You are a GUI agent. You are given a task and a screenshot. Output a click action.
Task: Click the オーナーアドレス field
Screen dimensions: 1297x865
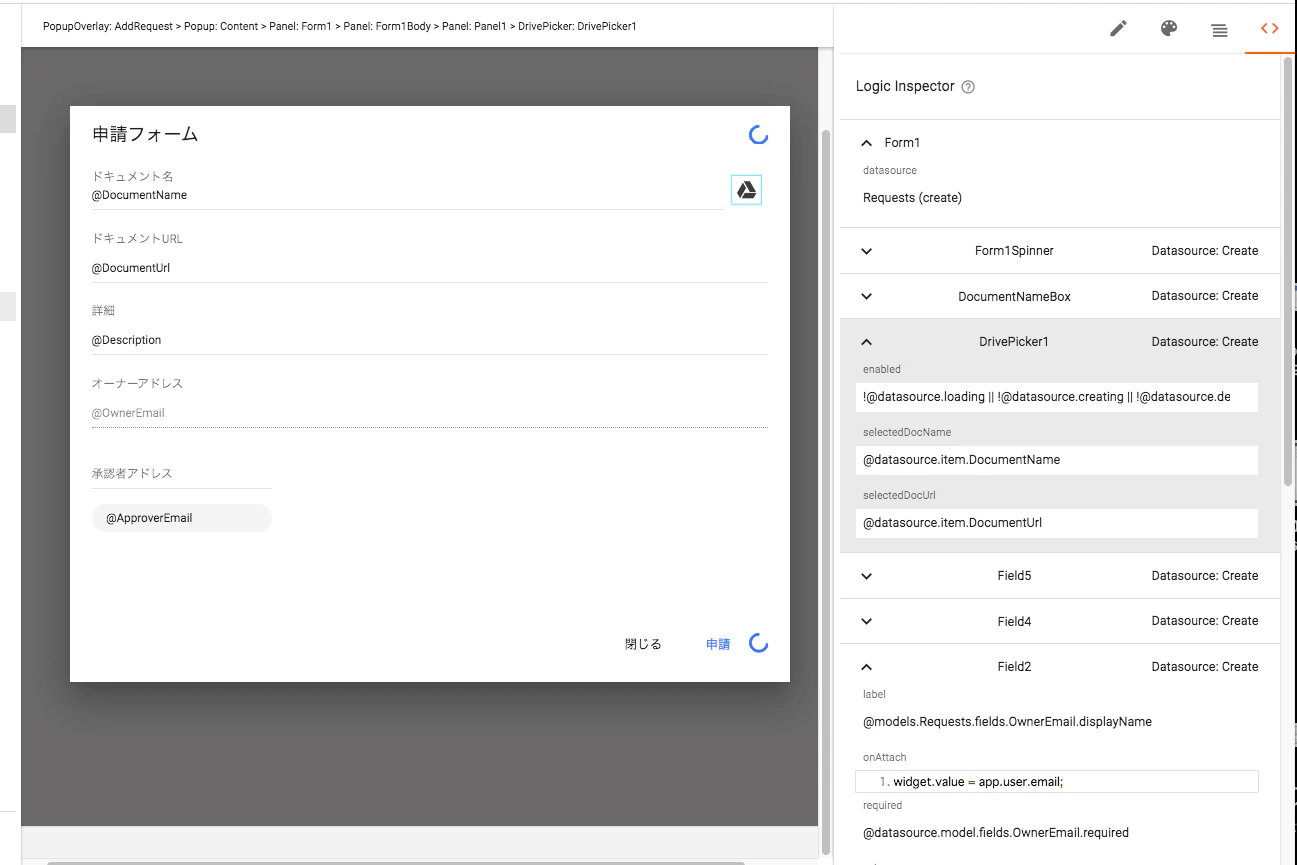click(x=430, y=413)
